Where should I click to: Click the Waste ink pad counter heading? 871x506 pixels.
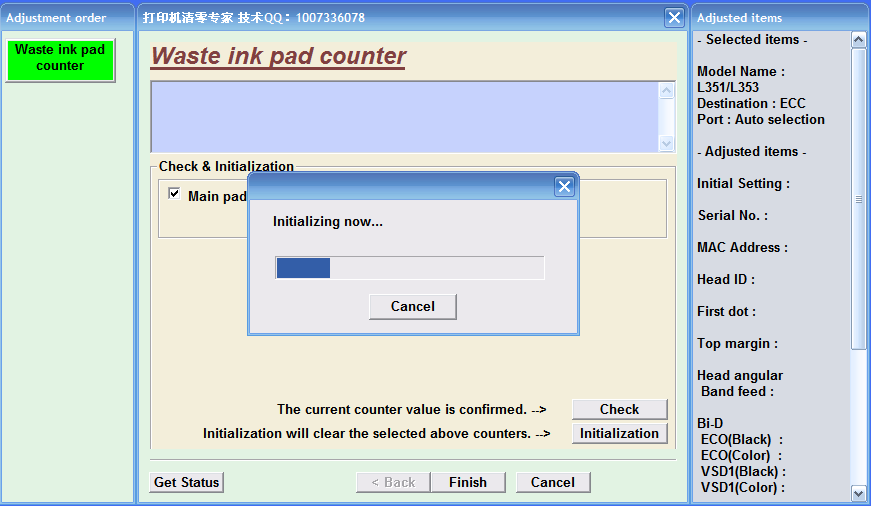[x=278, y=56]
